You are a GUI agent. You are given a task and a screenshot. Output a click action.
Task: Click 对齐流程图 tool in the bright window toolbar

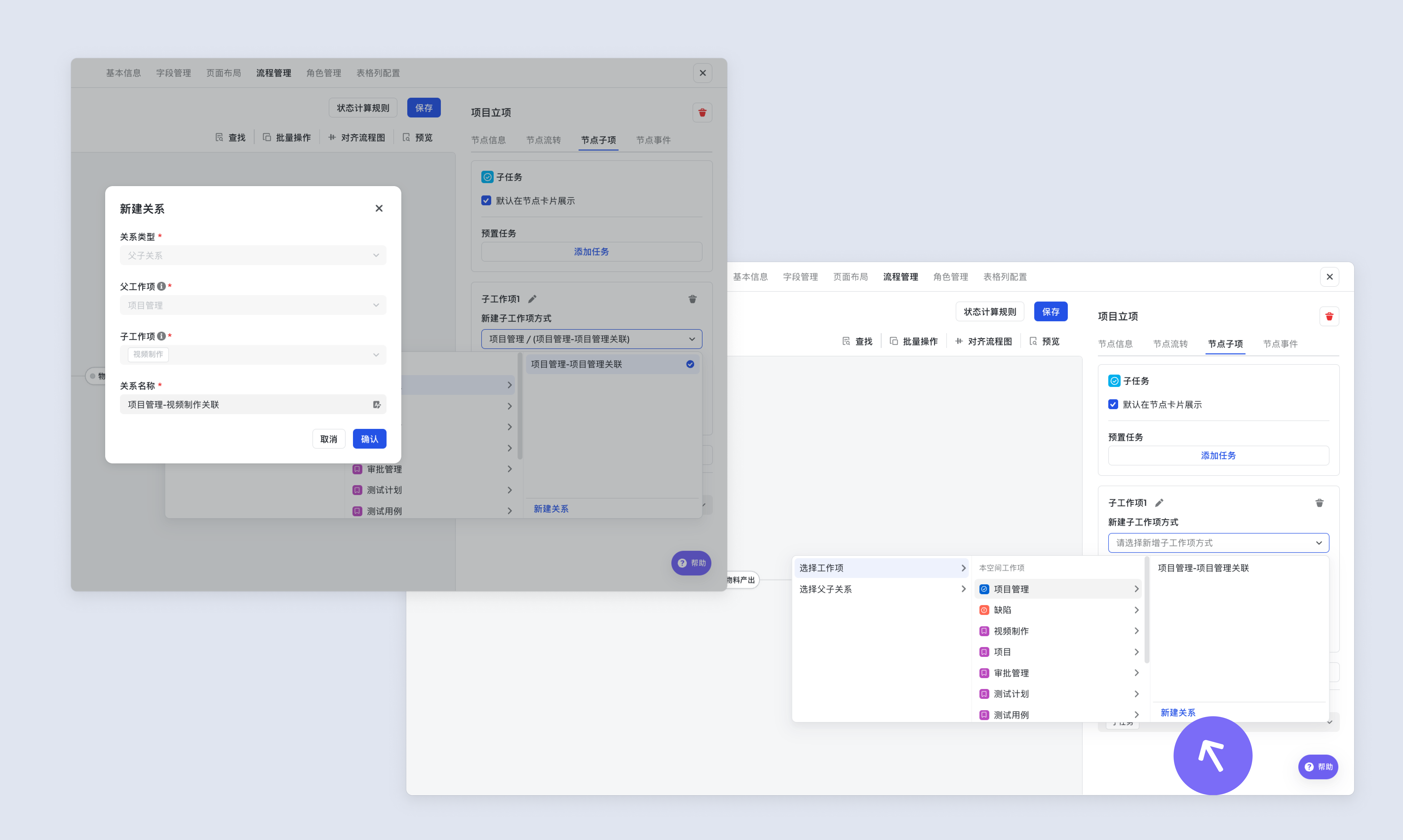983,341
